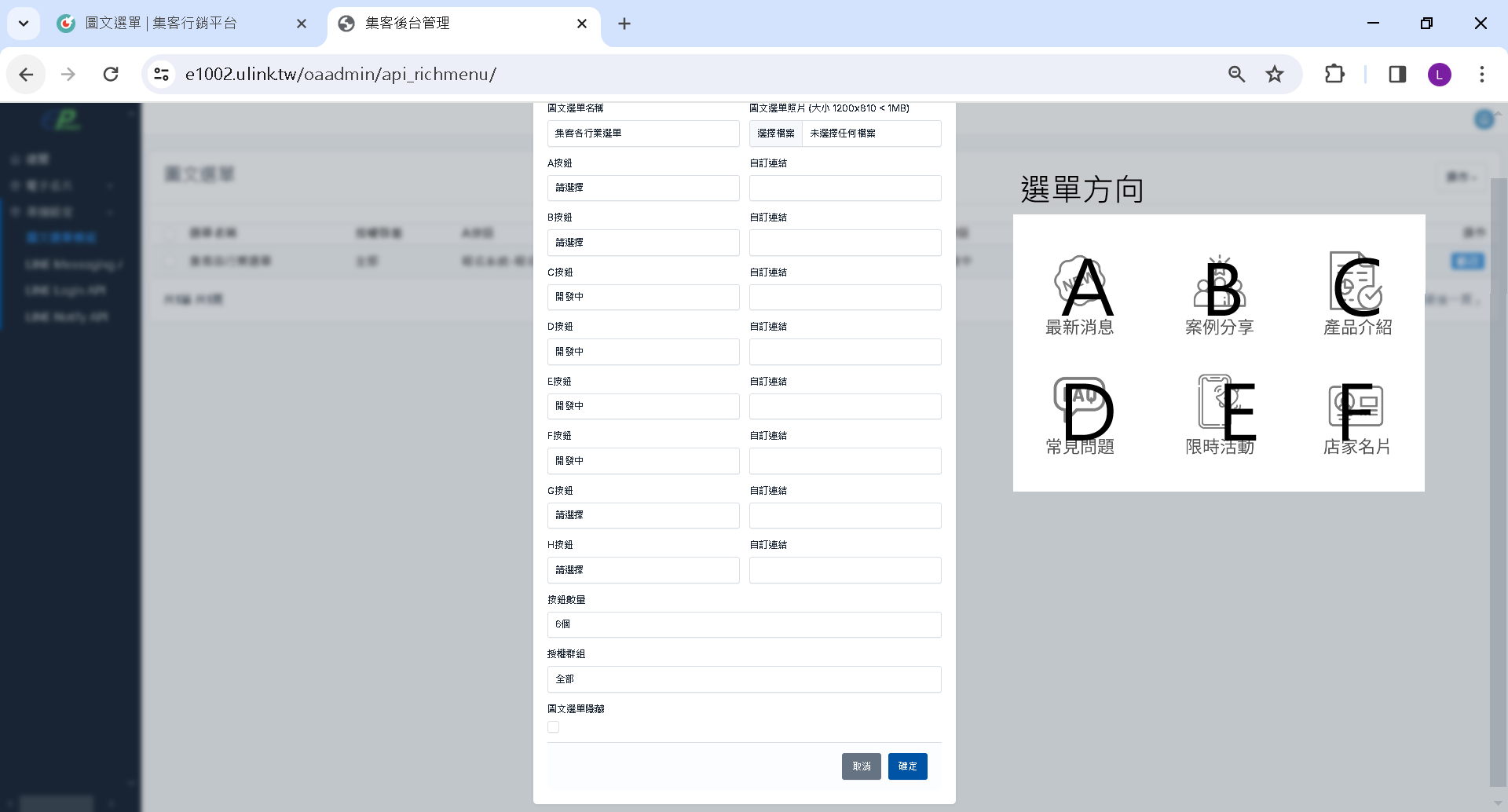Image resolution: width=1508 pixels, height=812 pixels.
Task: Click the D 常見問題 menu icon
Action: [x=1080, y=415]
